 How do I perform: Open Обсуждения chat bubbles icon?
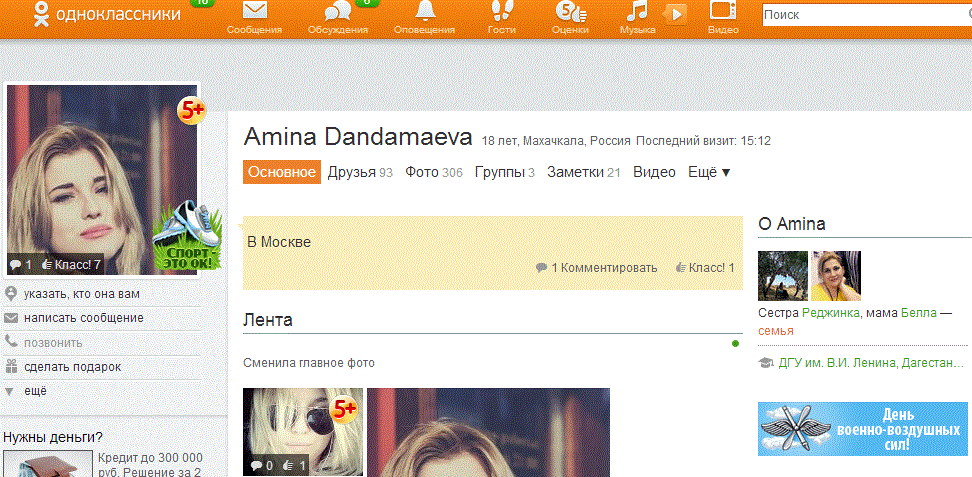[338, 12]
